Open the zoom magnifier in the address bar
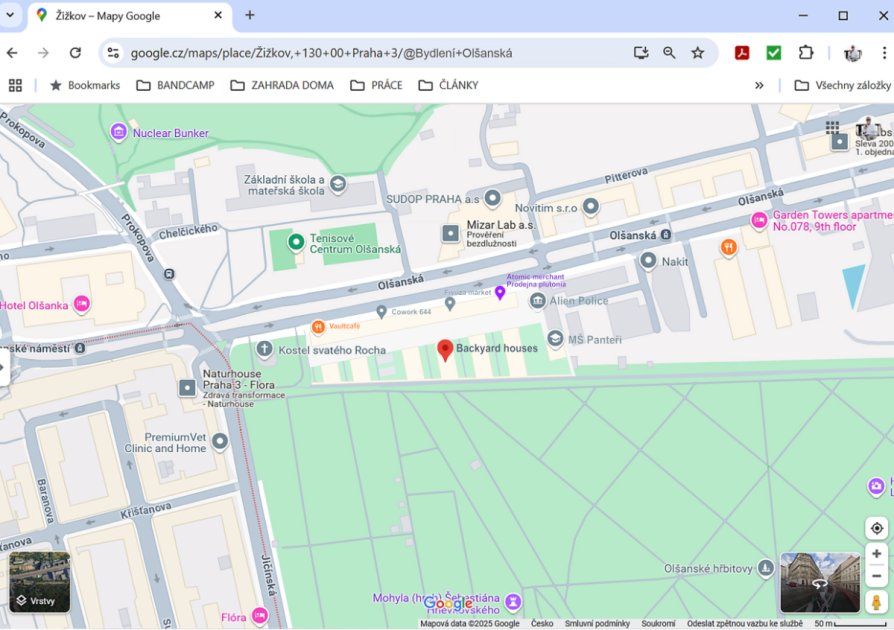Viewport: 894px width, 630px height. (669, 53)
